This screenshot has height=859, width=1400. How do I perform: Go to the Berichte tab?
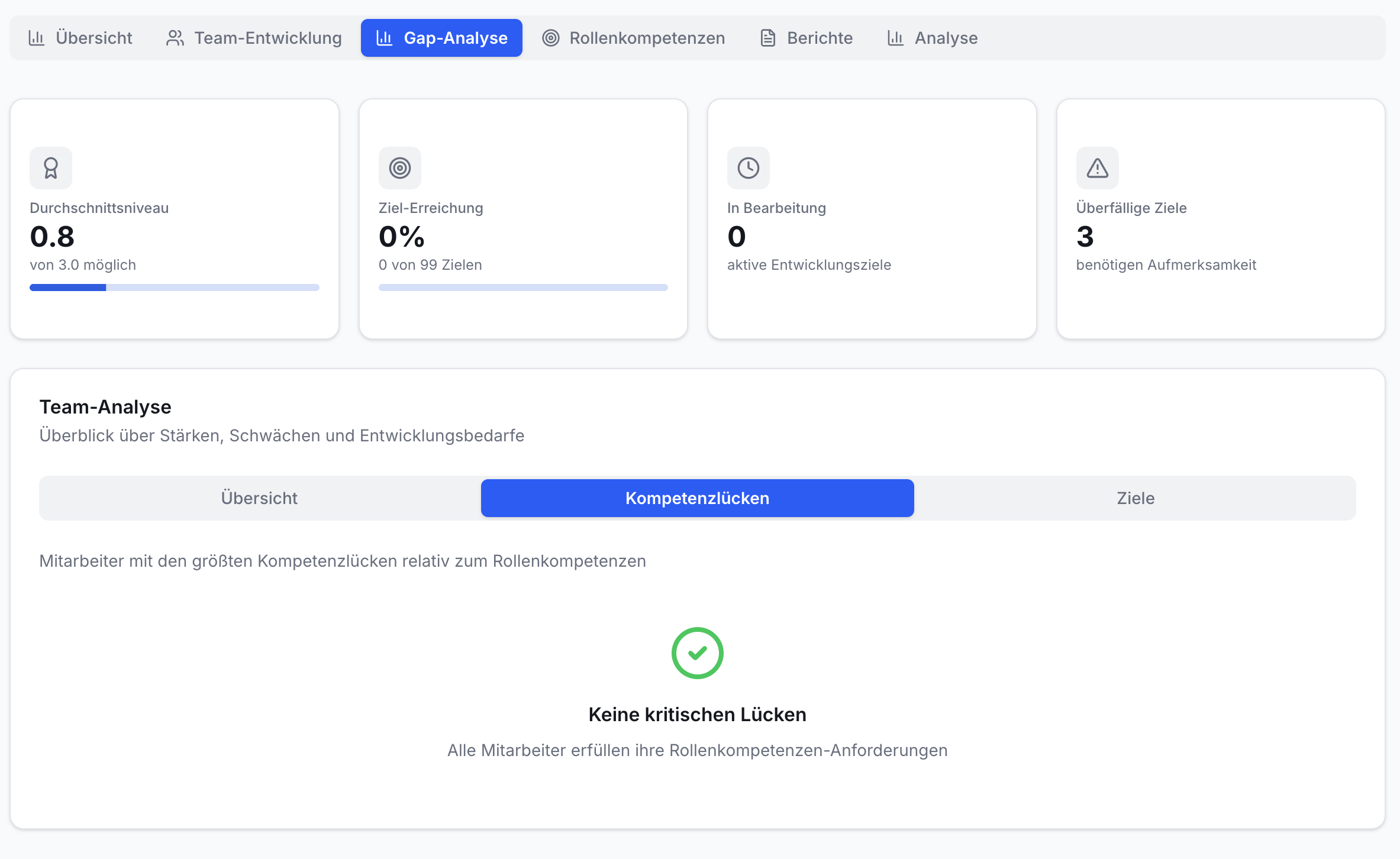point(806,38)
